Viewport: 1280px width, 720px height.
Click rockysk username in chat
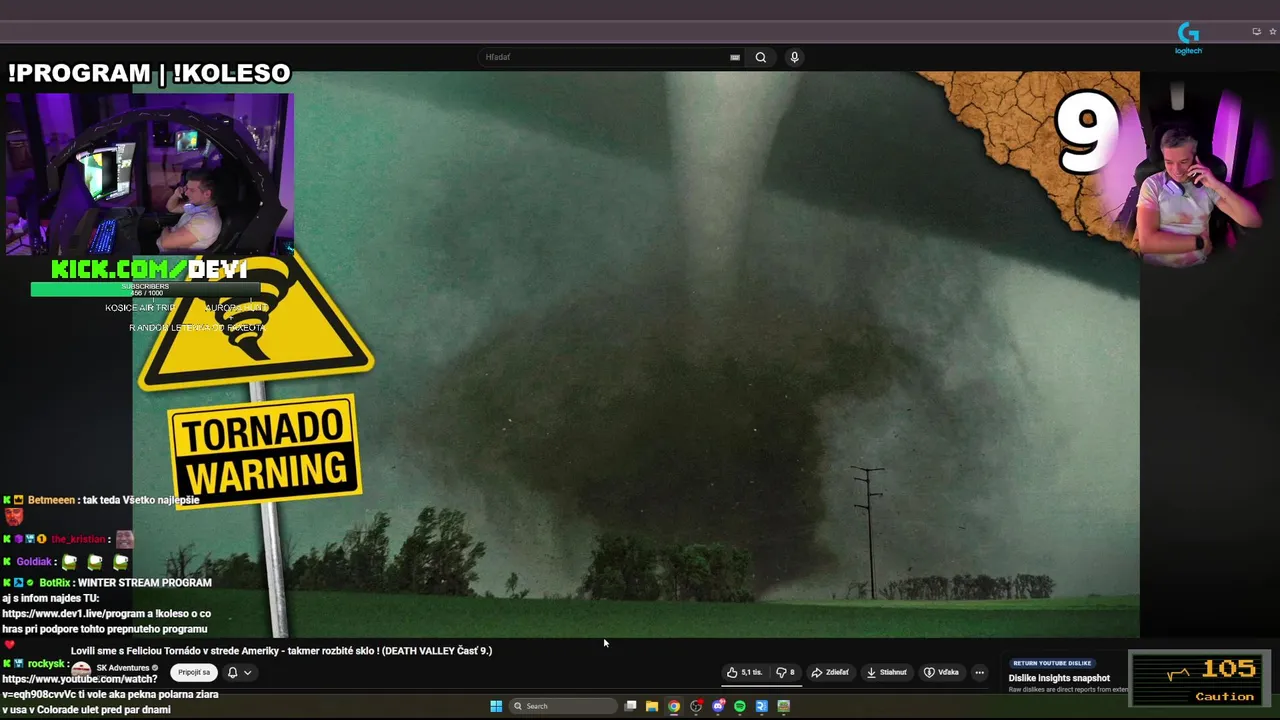(x=46, y=663)
